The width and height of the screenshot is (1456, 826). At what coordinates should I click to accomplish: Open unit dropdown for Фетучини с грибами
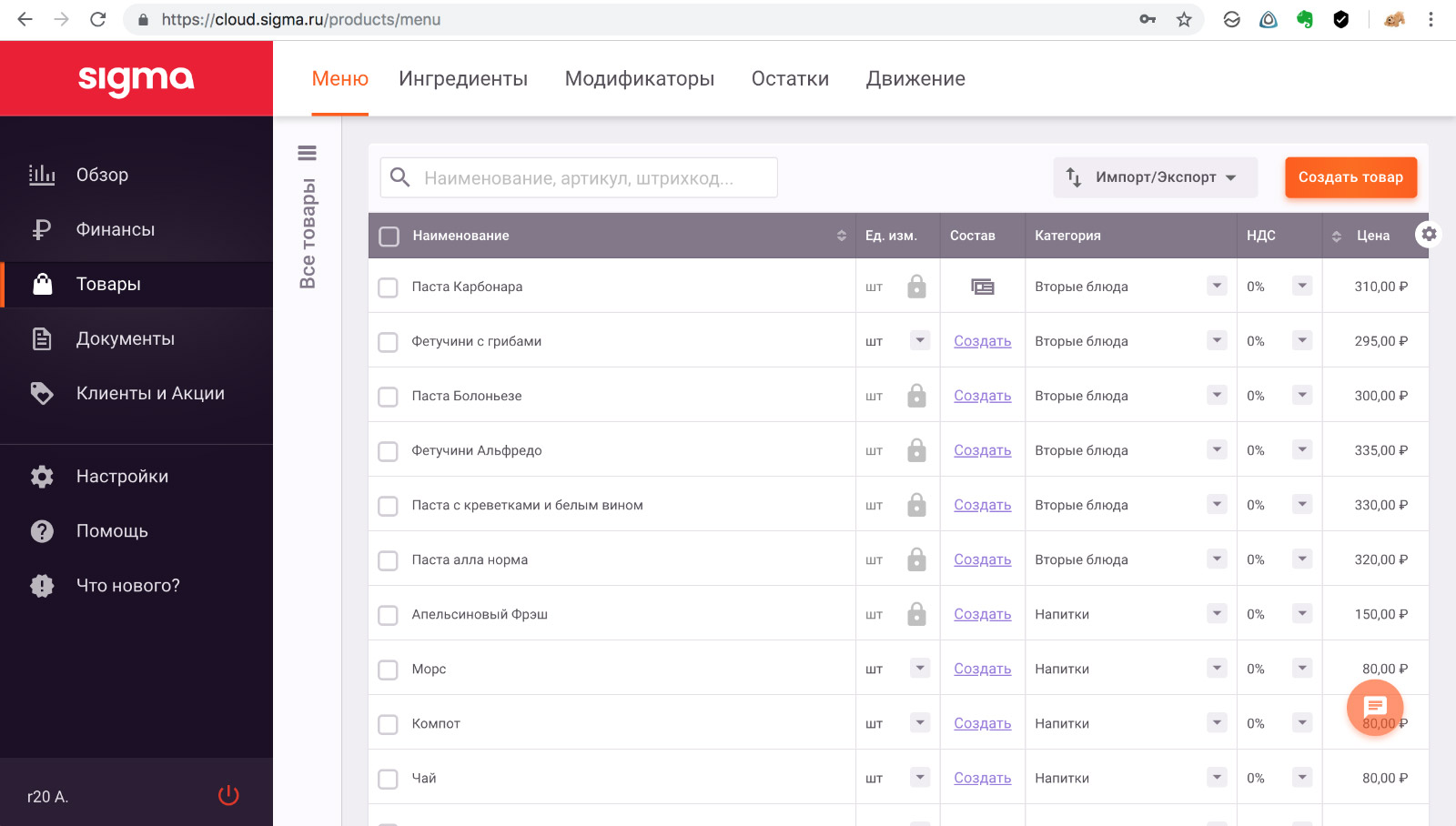920,340
